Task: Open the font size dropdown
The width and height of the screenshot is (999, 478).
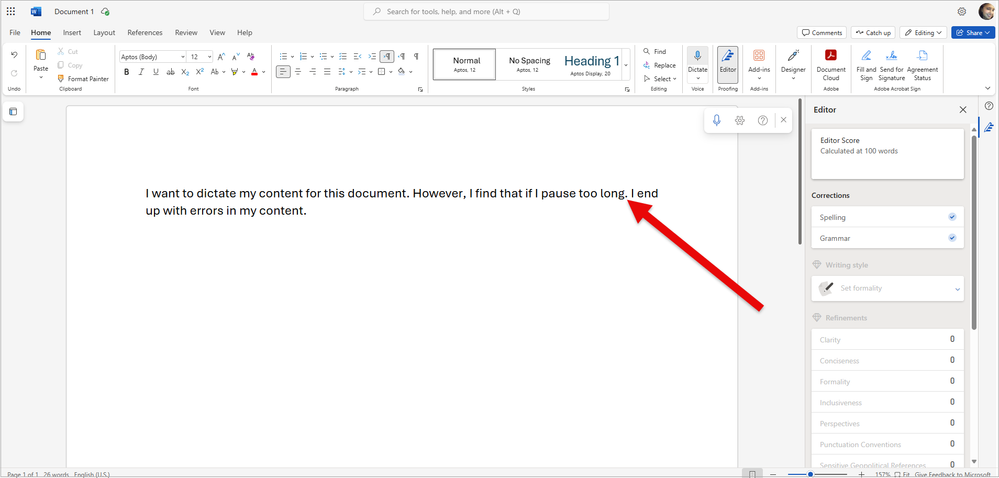Action: (x=210, y=57)
